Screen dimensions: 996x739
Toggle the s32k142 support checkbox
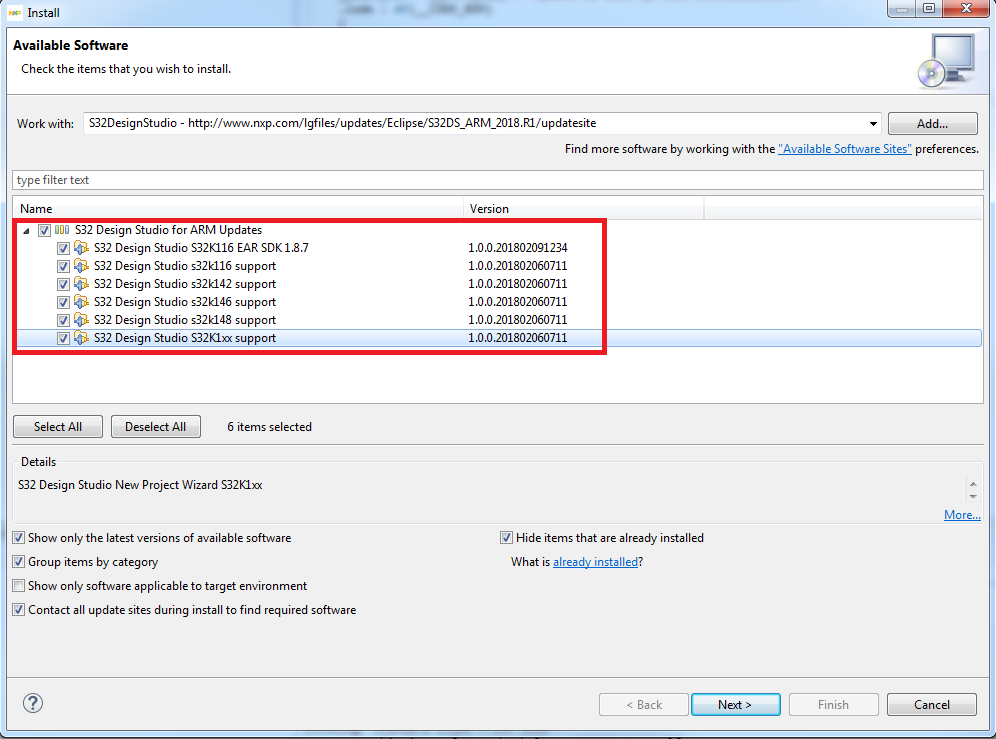point(63,284)
